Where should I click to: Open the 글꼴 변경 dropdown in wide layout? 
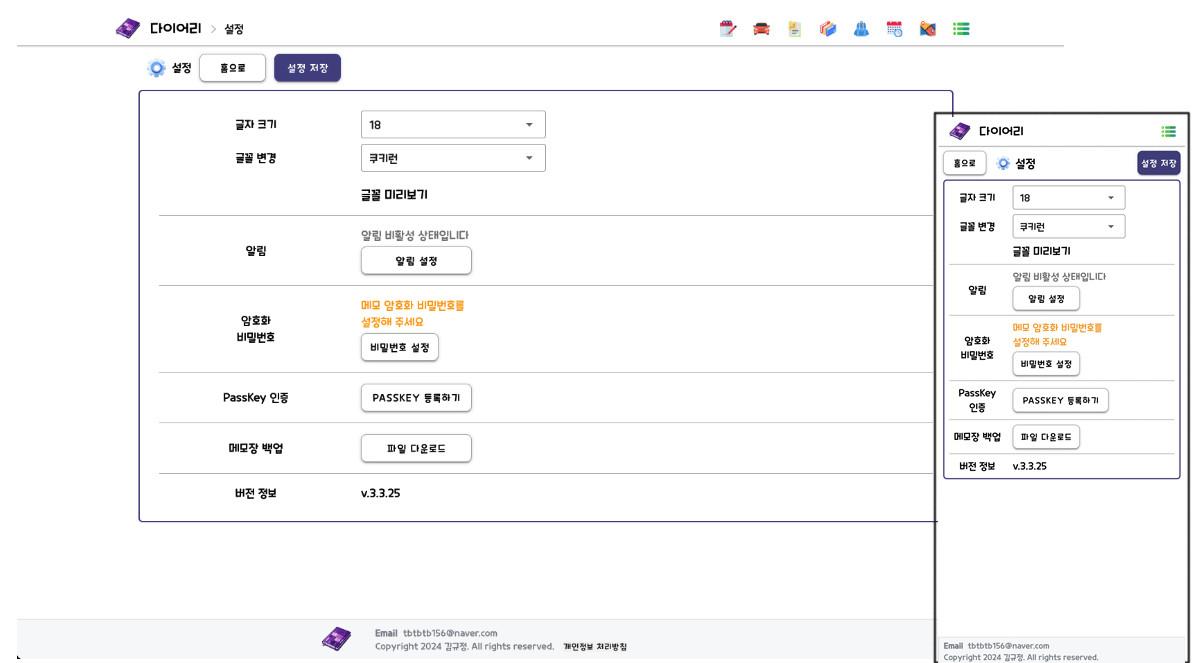tap(453, 158)
